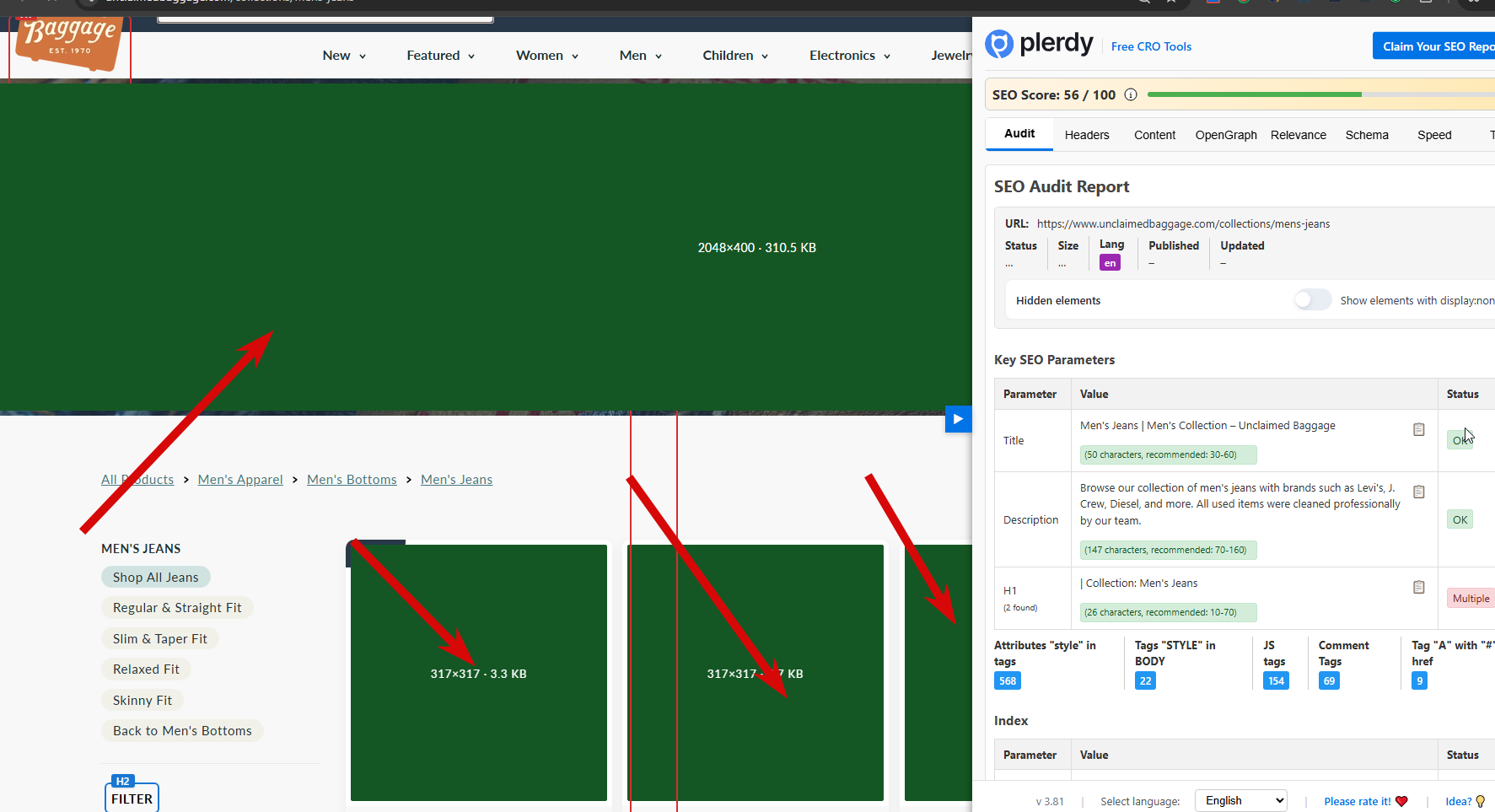Click the large banner image placeholder
Image resolution: width=1495 pixels, height=812 pixels.
487,247
